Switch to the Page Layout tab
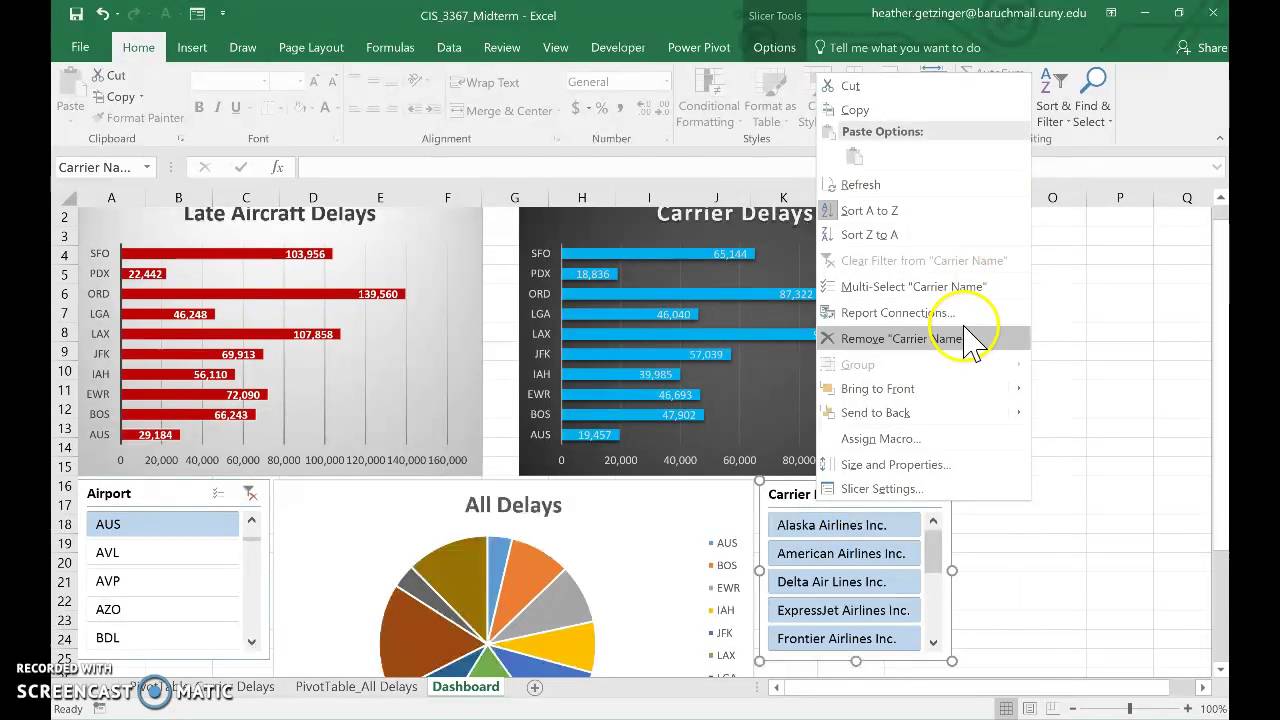This screenshot has height=720, width=1280. 311,47
